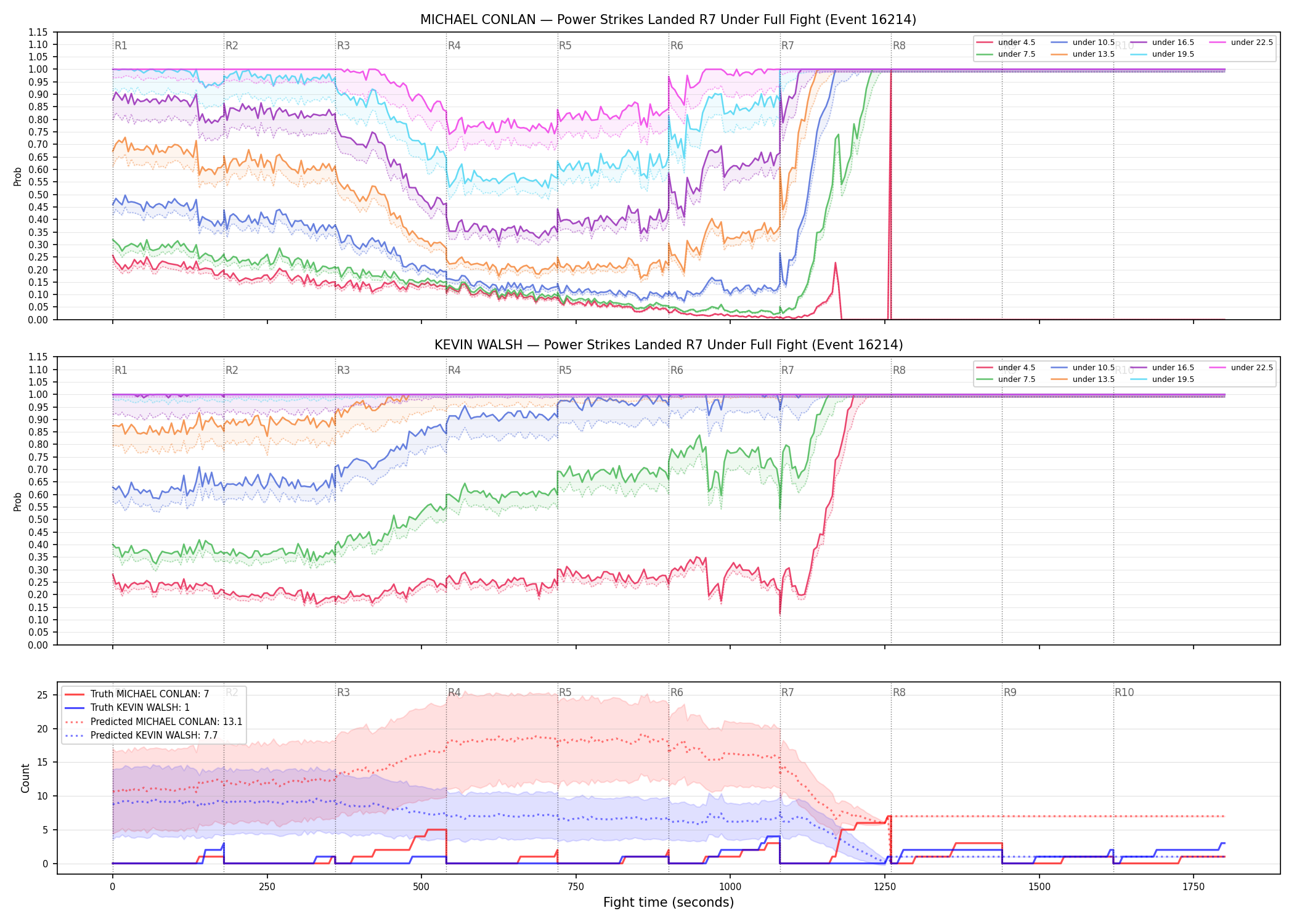
Task: Click R6 label in bottom Count chart
Action: tap(677, 692)
